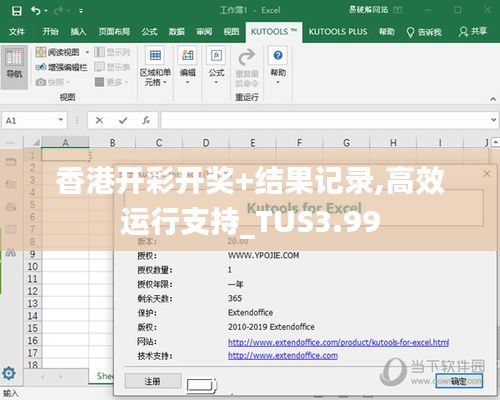500x400 pixels.
Task: Click the select all corner triangle
Action: coord(35,143)
